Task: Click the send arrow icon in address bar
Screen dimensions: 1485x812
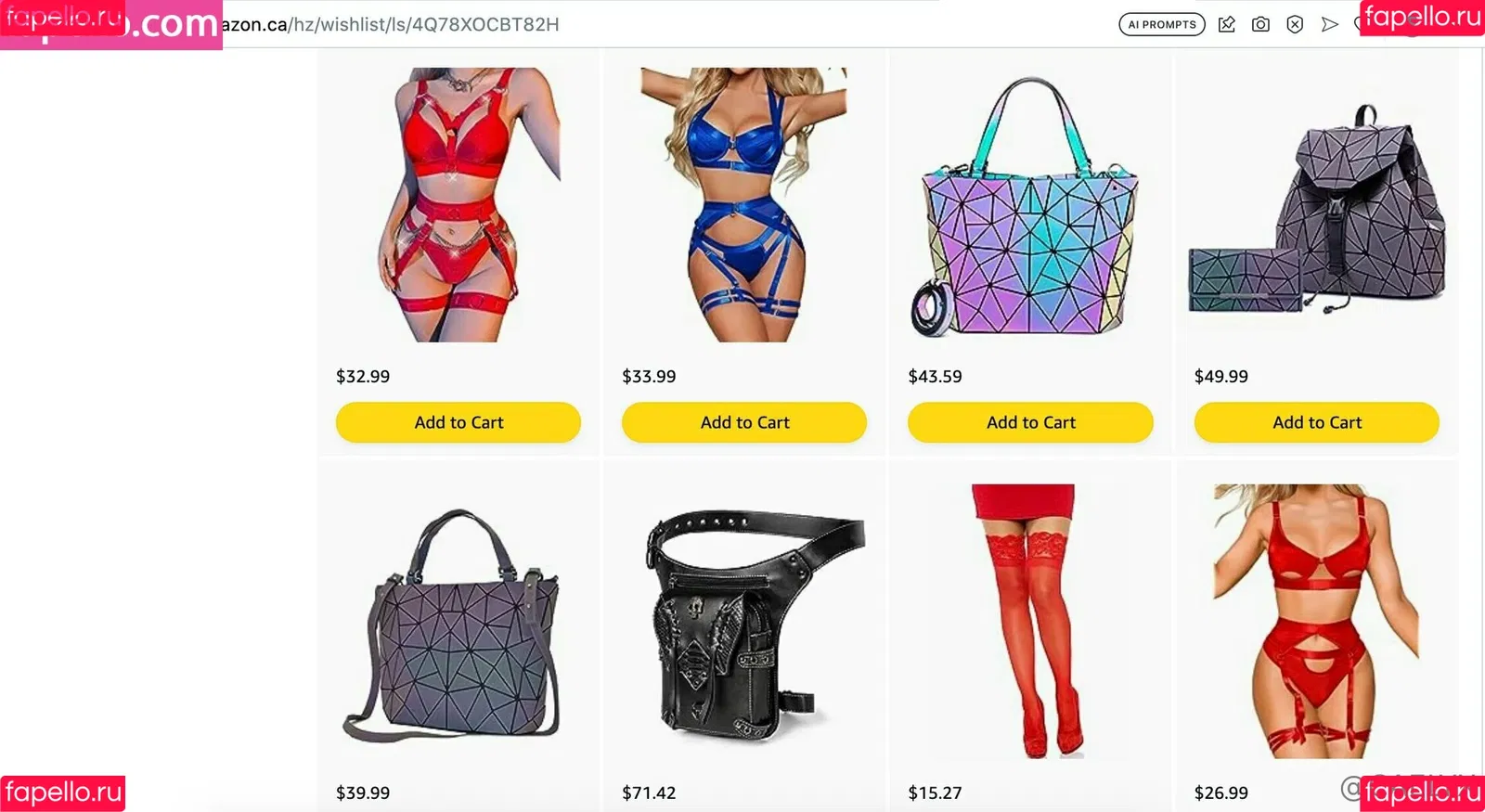Action: [x=1329, y=25]
